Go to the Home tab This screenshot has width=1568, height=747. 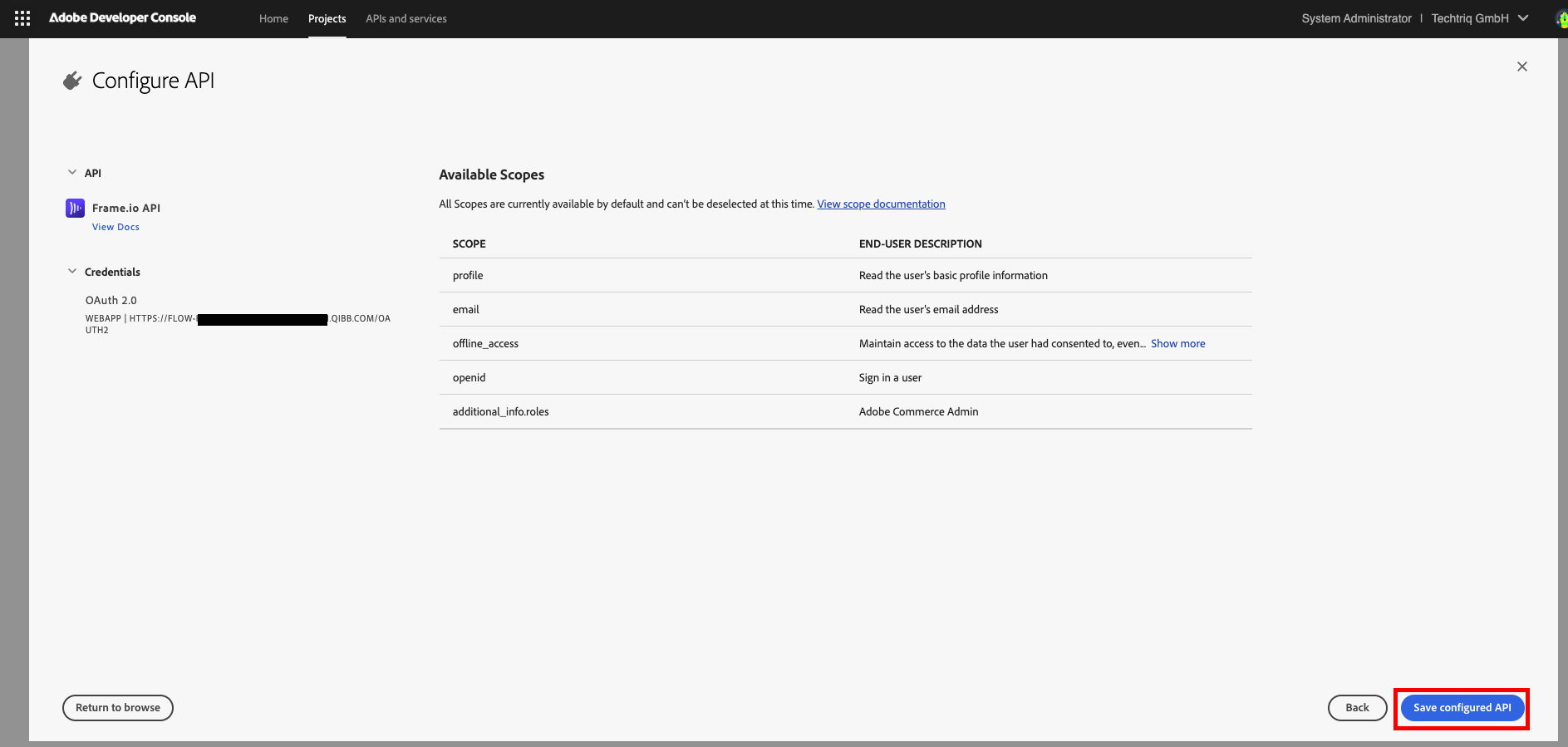(x=273, y=18)
